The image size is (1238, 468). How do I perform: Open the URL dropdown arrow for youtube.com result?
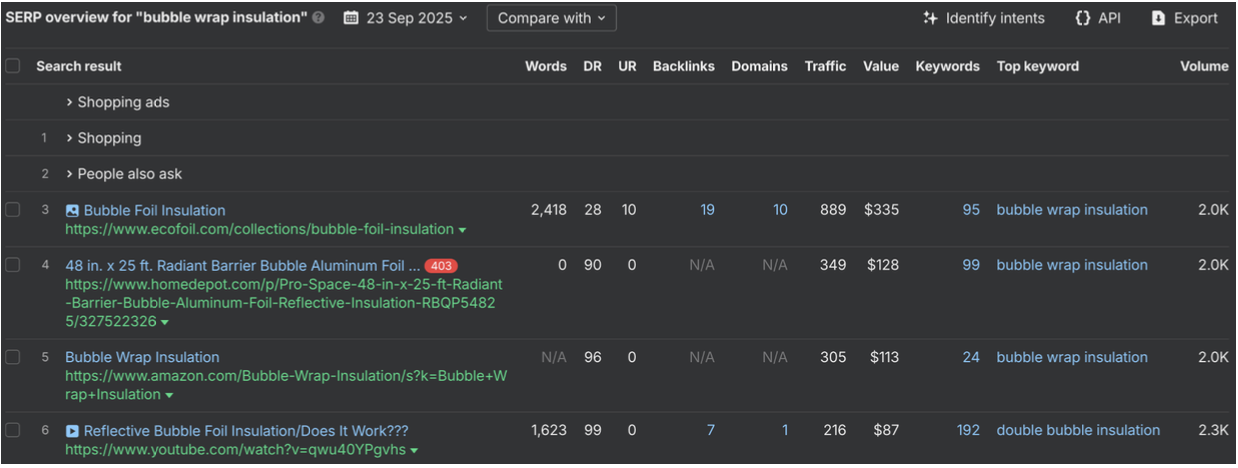tap(414, 451)
